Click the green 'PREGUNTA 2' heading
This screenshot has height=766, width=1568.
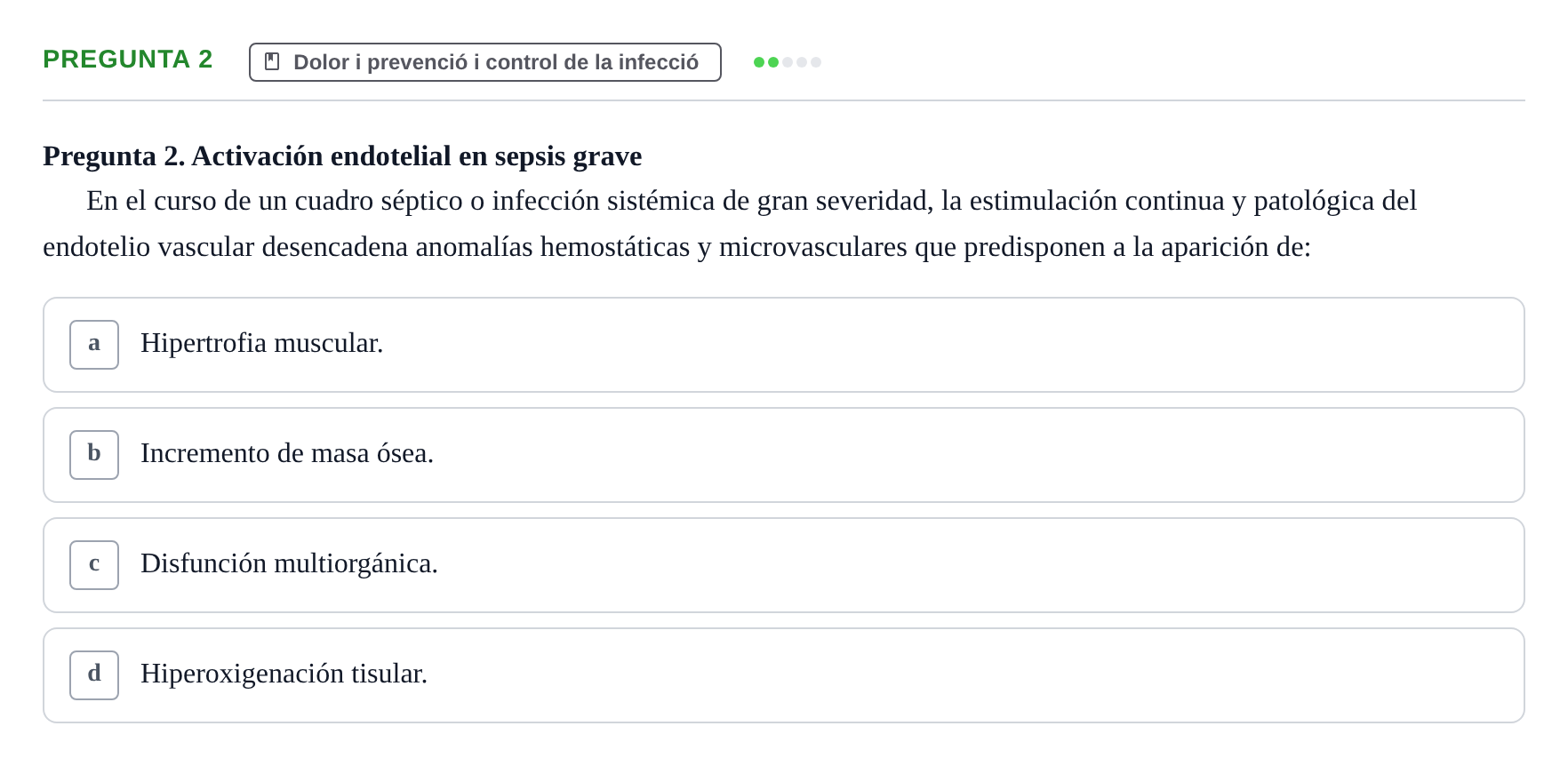click(128, 59)
